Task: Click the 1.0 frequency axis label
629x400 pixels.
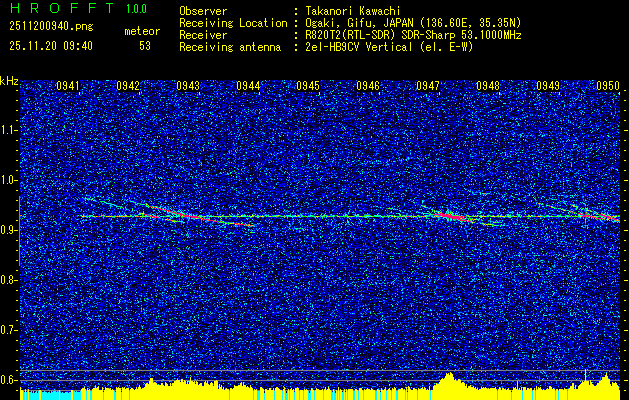Action: click(x=9, y=181)
